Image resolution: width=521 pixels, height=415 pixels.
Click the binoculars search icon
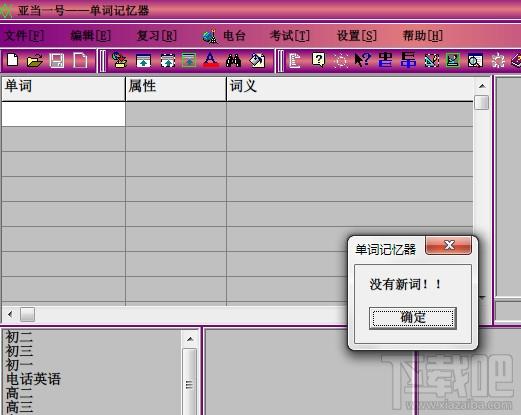tap(233, 61)
